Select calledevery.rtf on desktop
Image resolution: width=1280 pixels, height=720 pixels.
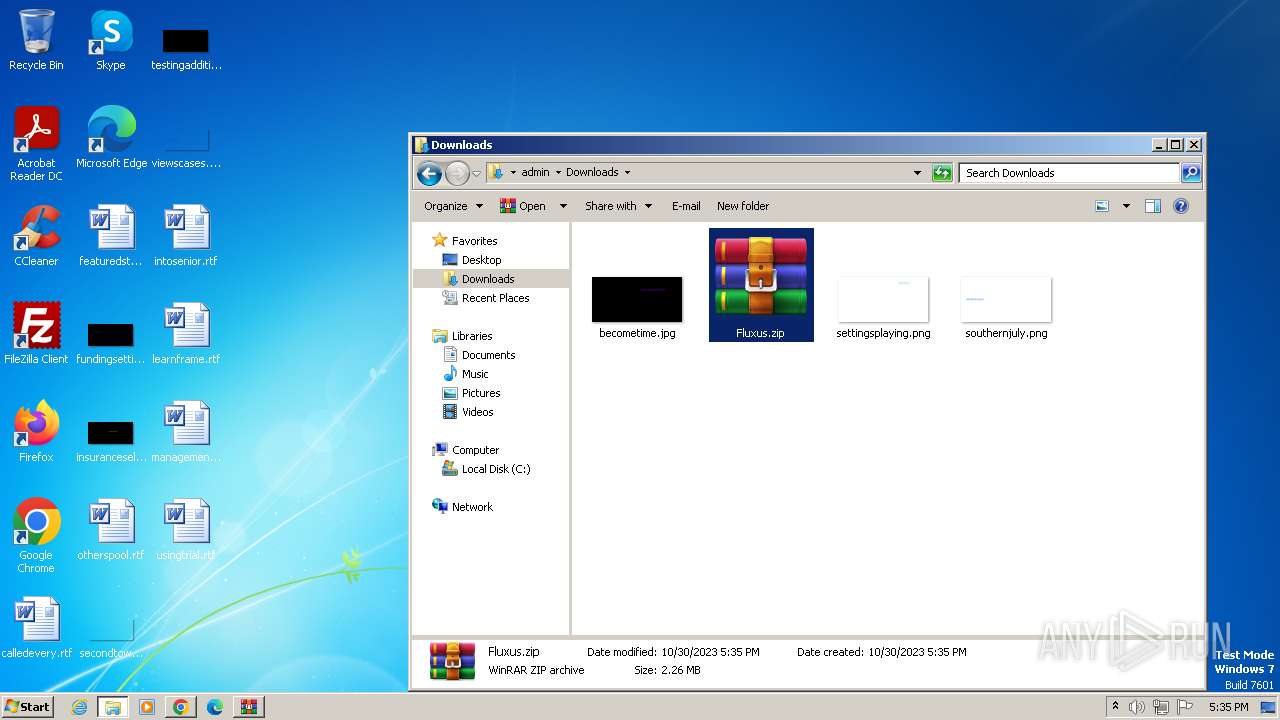pyautogui.click(x=36, y=628)
